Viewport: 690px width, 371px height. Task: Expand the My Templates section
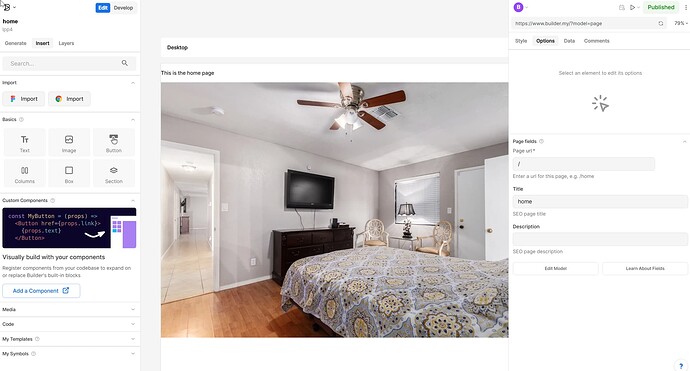pos(133,339)
